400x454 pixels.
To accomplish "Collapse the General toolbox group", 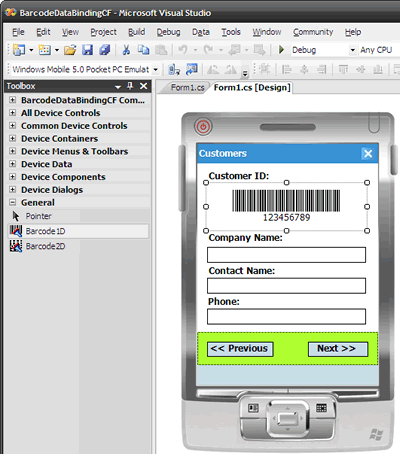I will (12, 202).
